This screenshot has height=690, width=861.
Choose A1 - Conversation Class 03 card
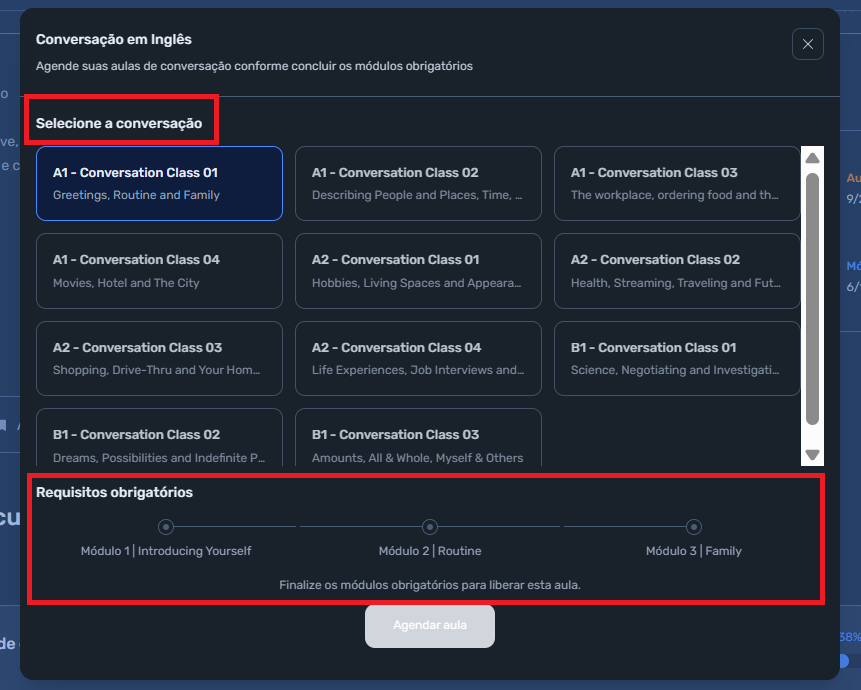677,183
